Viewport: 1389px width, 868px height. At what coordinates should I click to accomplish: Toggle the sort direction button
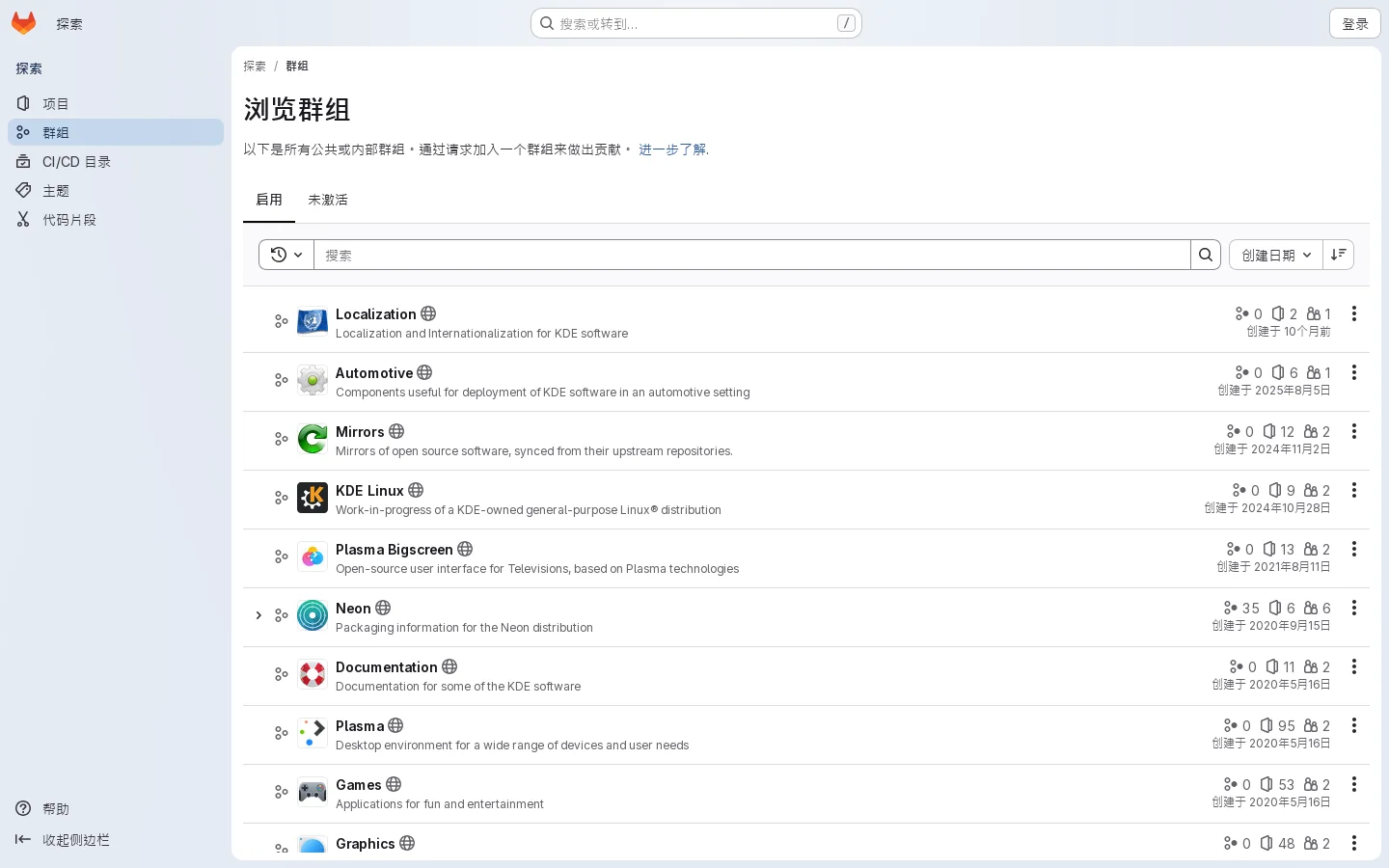(1339, 255)
